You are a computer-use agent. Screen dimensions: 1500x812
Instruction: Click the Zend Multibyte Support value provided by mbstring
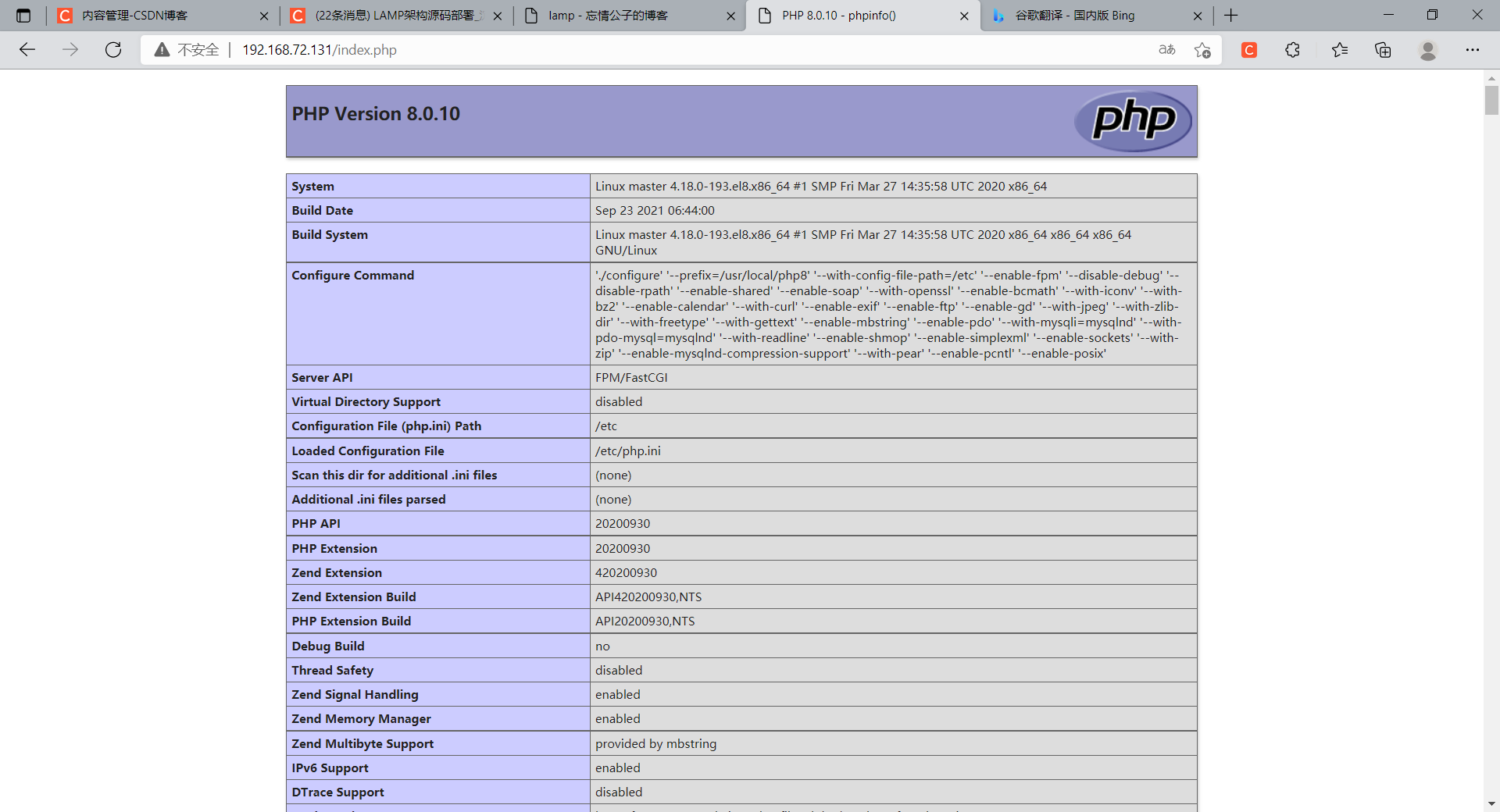pyautogui.click(x=655, y=744)
